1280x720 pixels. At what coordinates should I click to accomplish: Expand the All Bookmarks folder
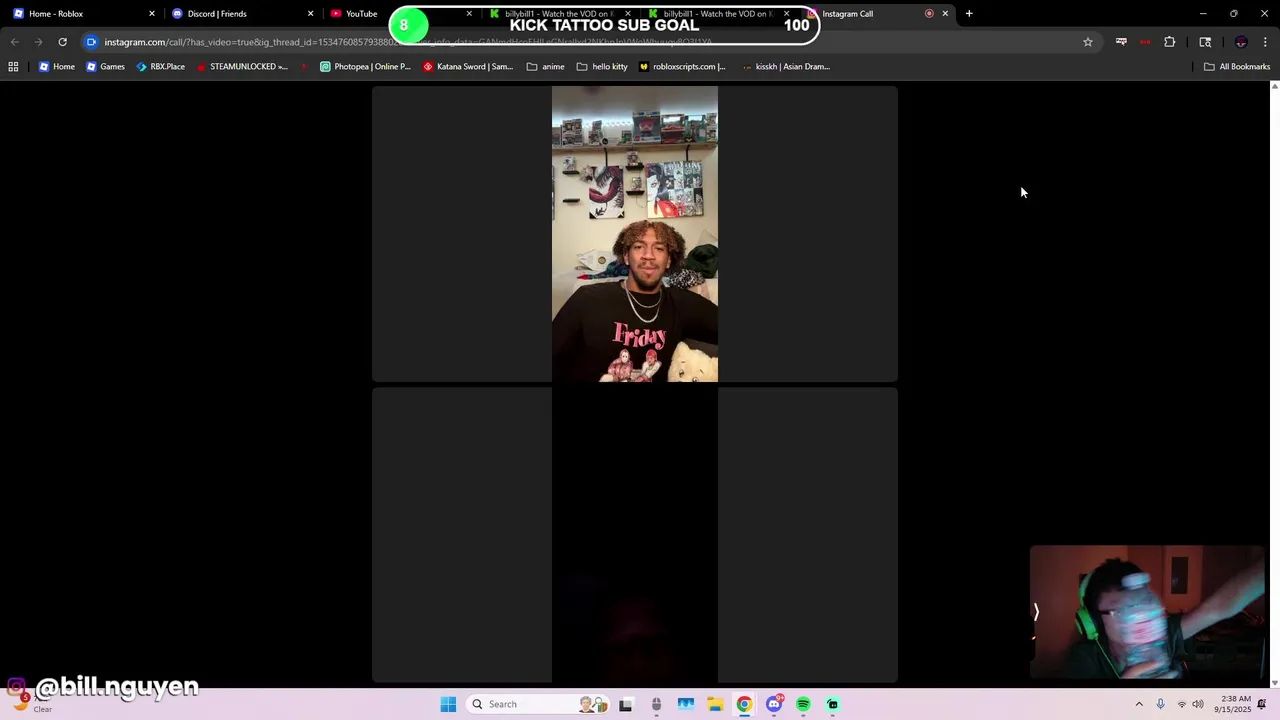tap(1237, 67)
